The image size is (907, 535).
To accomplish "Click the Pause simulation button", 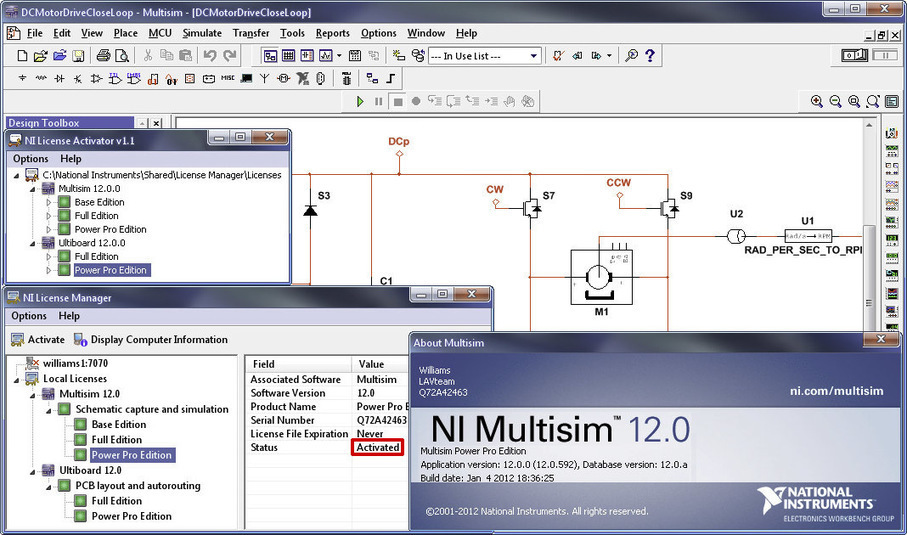I will coord(378,101).
